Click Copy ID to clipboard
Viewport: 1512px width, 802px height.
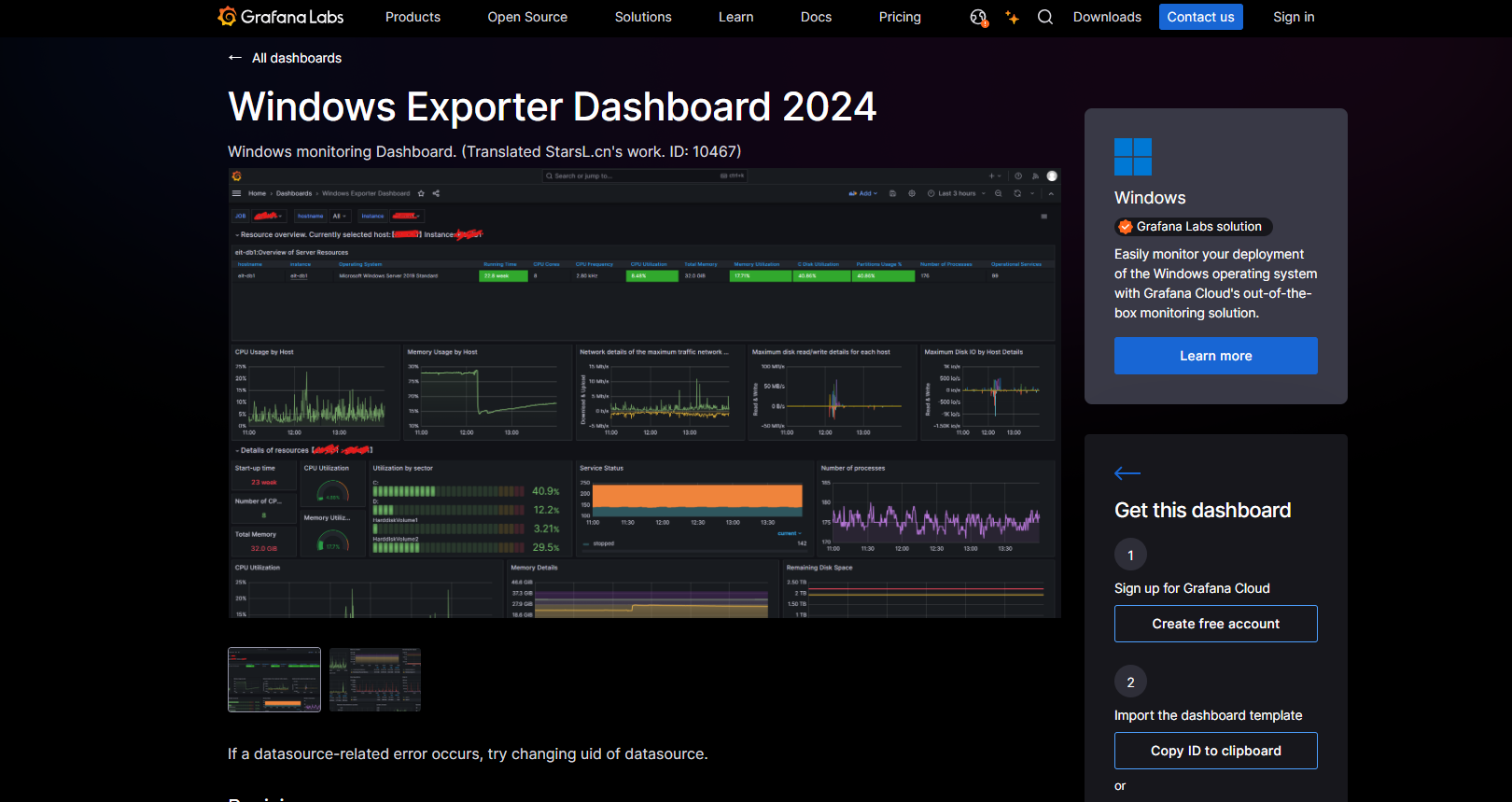(x=1215, y=751)
